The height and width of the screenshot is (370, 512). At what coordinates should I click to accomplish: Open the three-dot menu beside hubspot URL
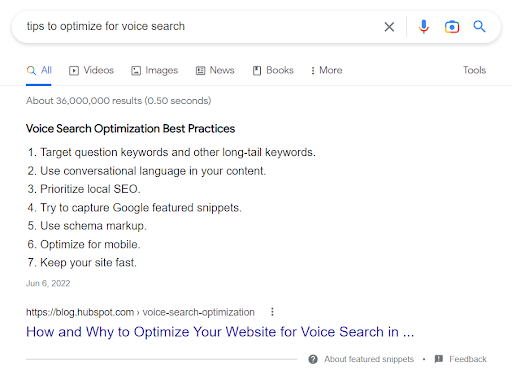pos(272,312)
